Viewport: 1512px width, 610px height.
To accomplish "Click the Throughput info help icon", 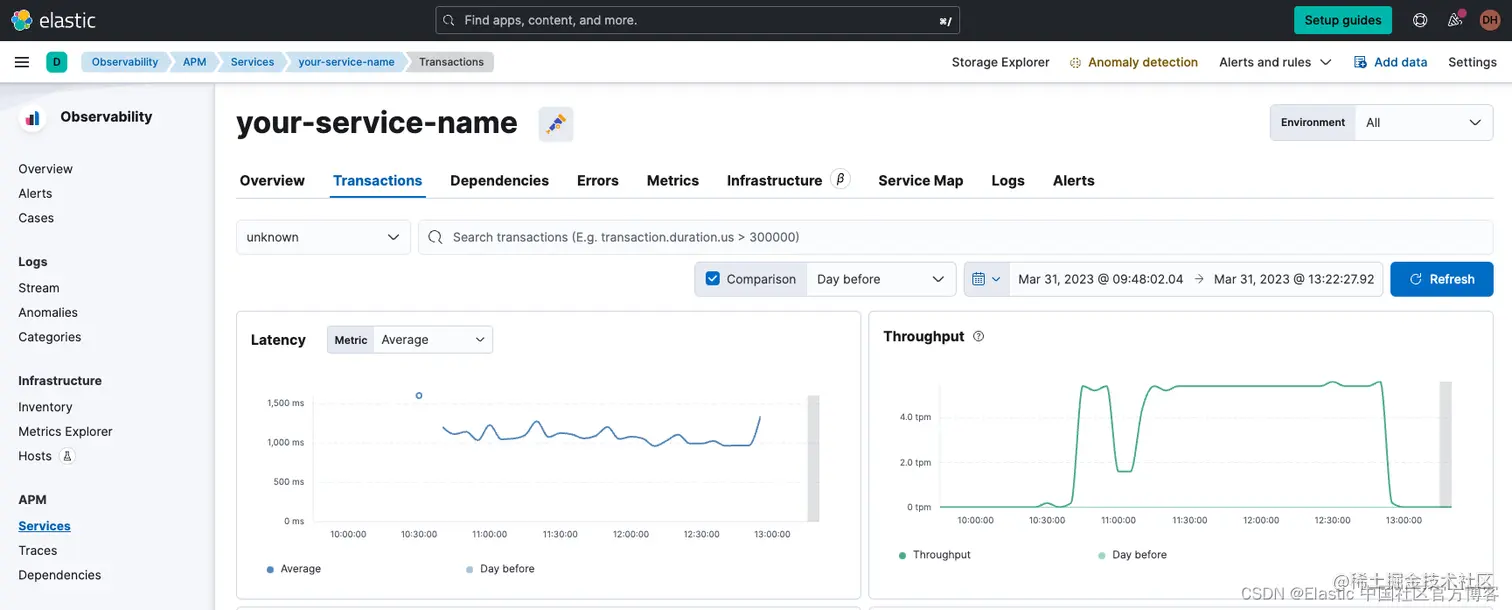I will point(978,336).
